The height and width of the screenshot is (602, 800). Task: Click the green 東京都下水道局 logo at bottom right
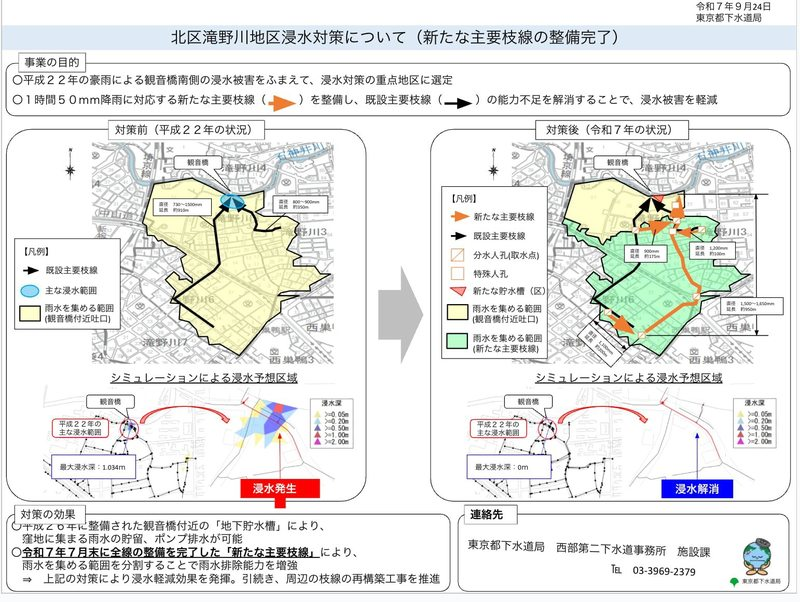756,581
